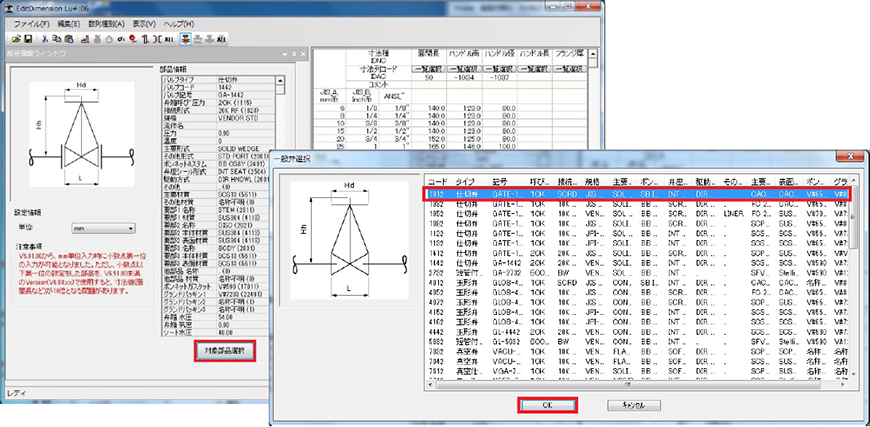Screen dimensions: 870x427
Task: Click the Copy toolbar icon
Action: tap(56, 39)
